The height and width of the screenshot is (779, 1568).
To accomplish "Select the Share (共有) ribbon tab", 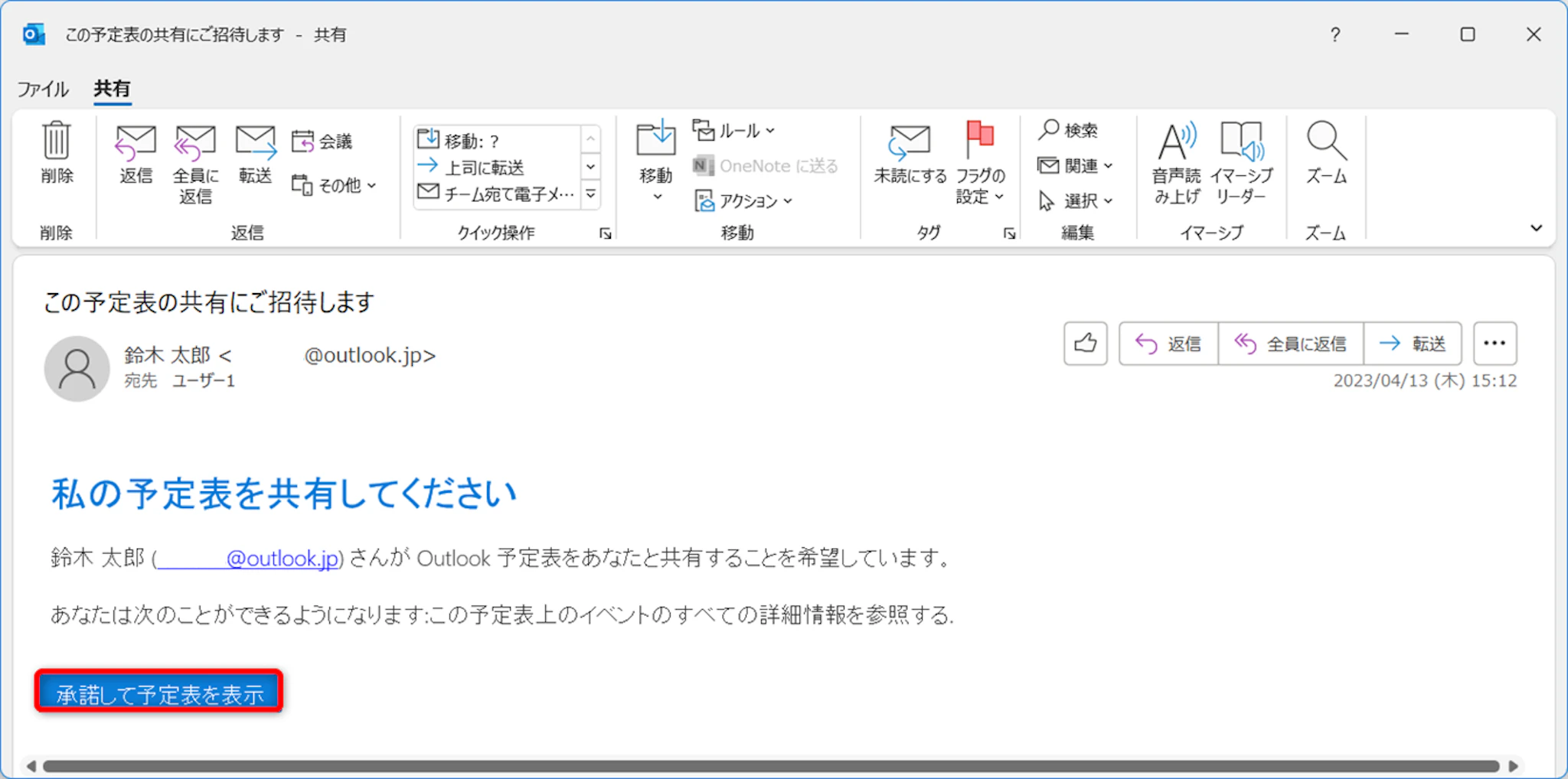I will click(112, 89).
